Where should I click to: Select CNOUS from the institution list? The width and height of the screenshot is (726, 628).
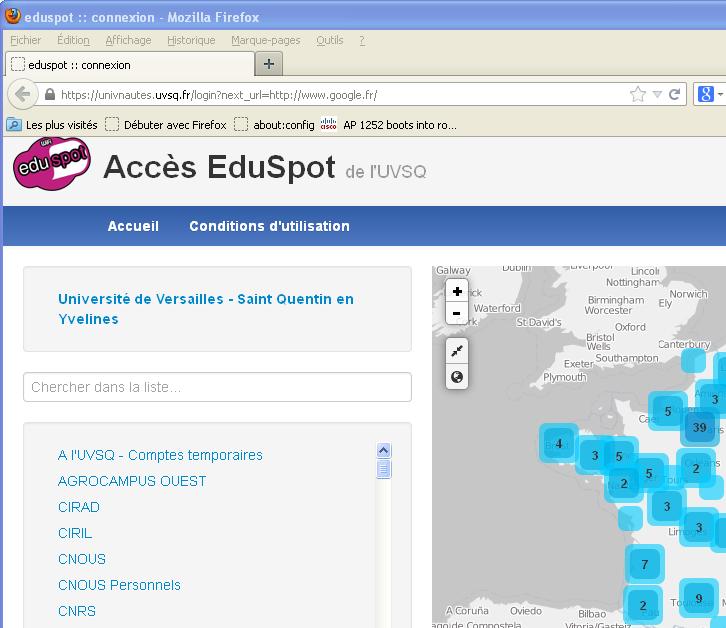(x=82, y=559)
